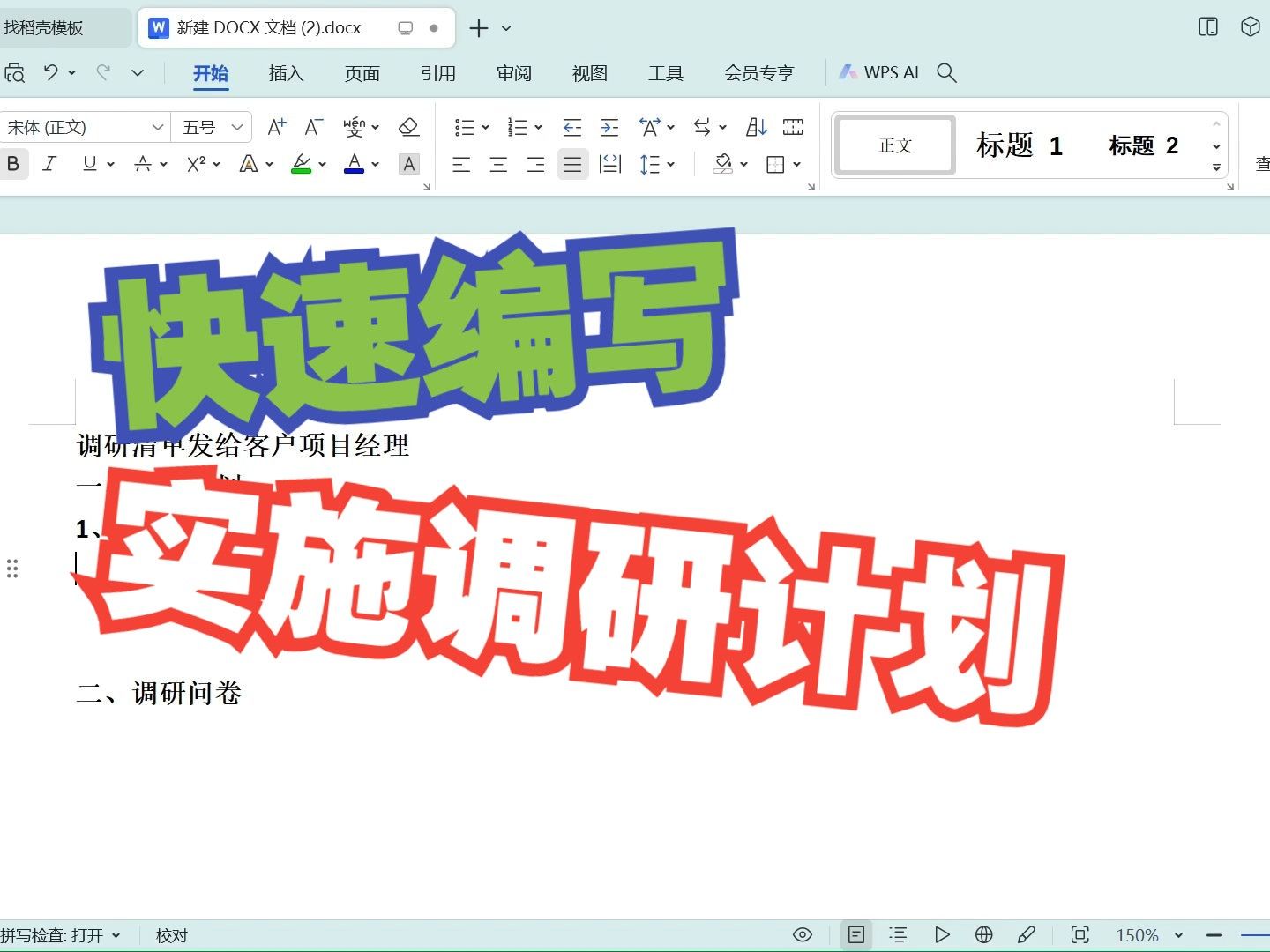The height and width of the screenshot is (952, 1270).
Task: Toggle strikethrough formatting
Action: pyautogui.click(x=142, y=164)
